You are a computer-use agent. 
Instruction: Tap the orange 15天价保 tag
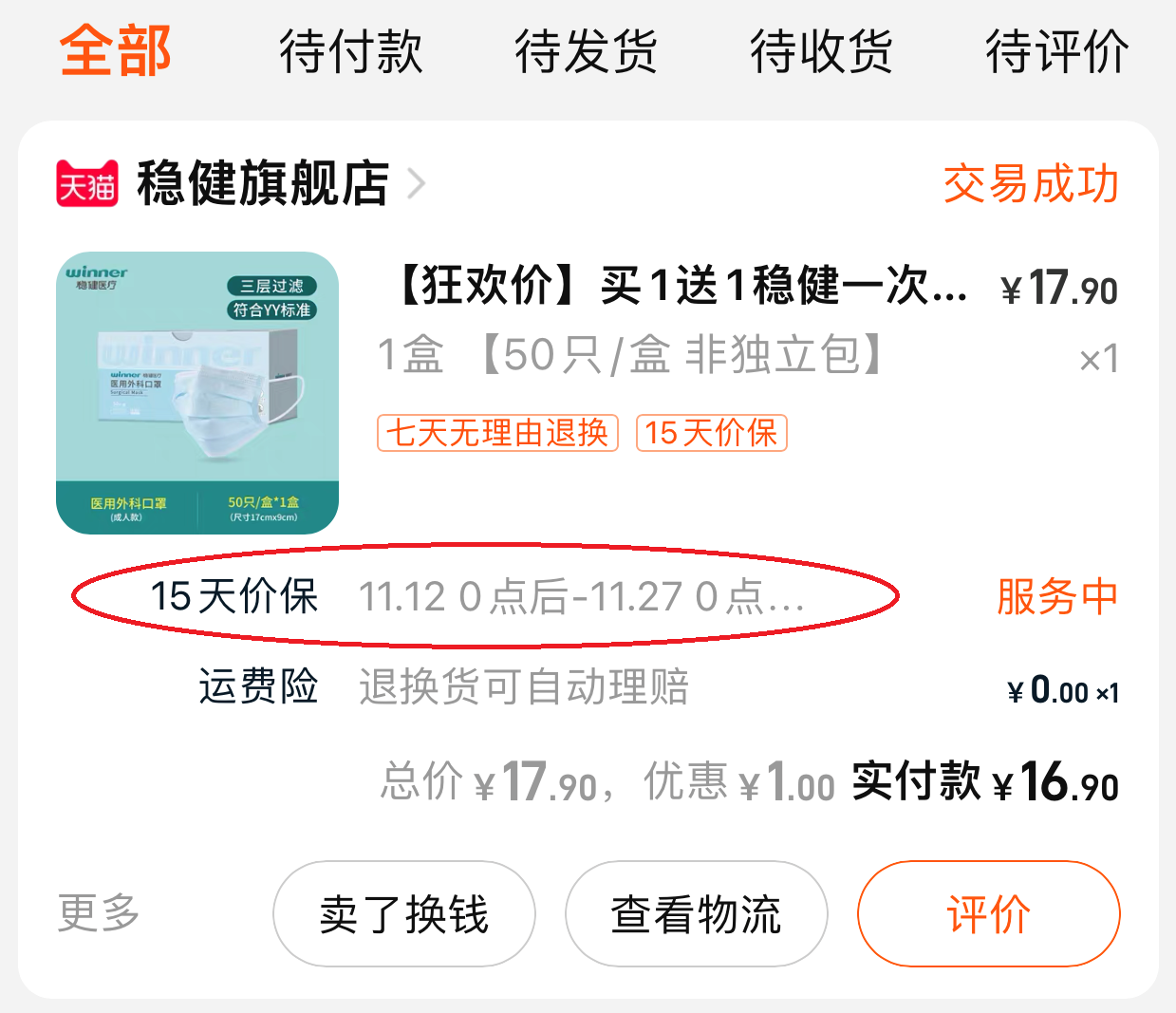(x=712, y=433)
